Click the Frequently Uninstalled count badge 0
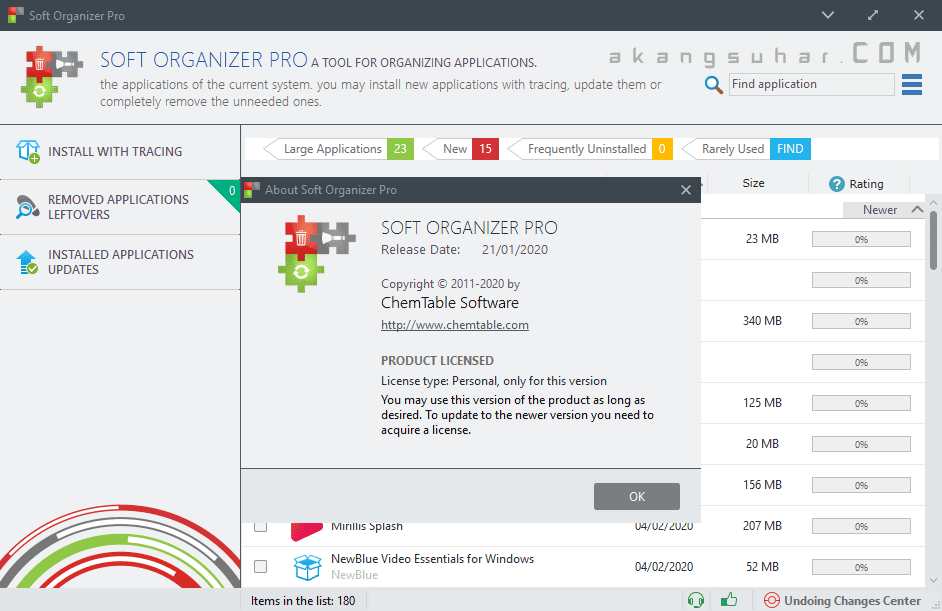Image resolution: width=942 pixels, height=611 pixels. tap(662, 149)
